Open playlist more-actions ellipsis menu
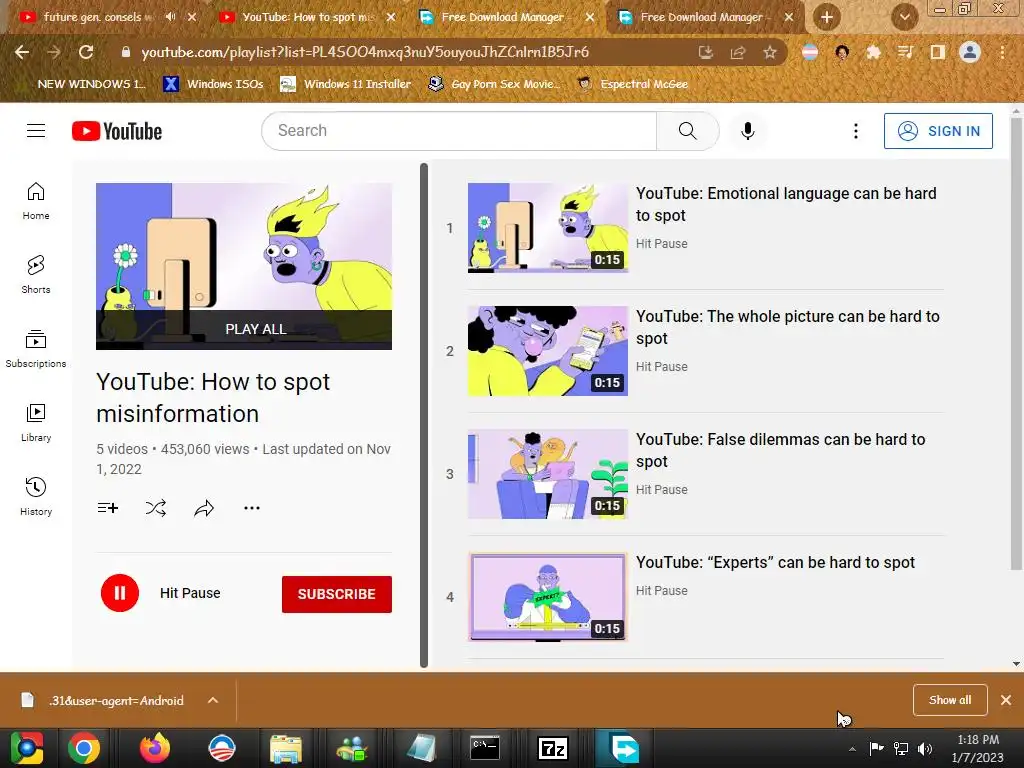Image resolution: width=1024 pixels, height=768 pixels. tap(251, 507)
